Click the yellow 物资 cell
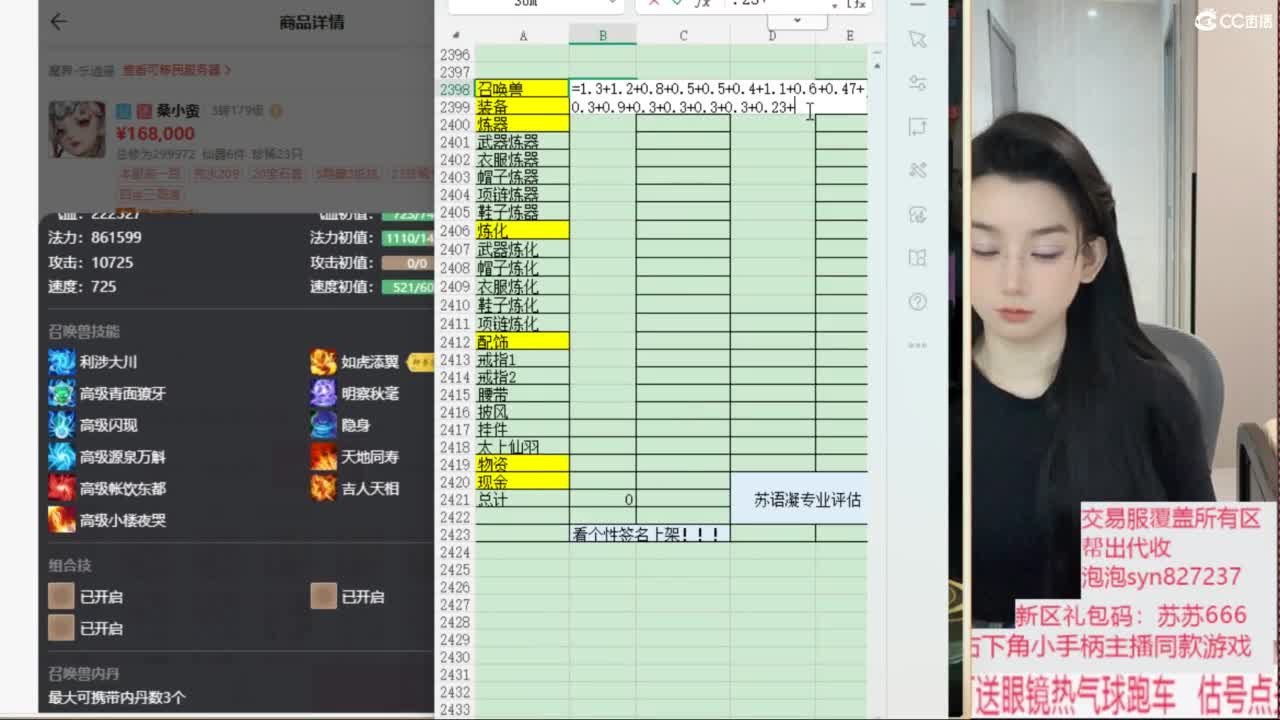 click(x=522, y=464)
